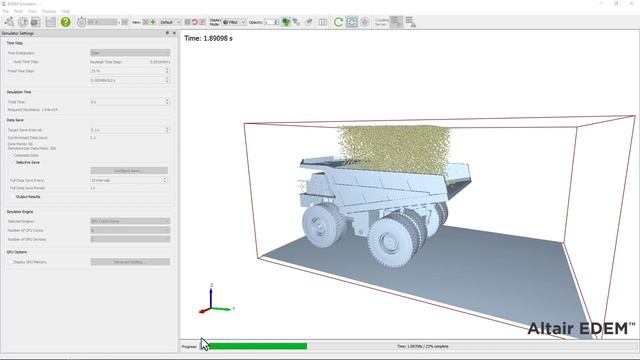Open the Default view dropdown in toolbar
Screen dimensions: 640x360
tap(170, 22)
